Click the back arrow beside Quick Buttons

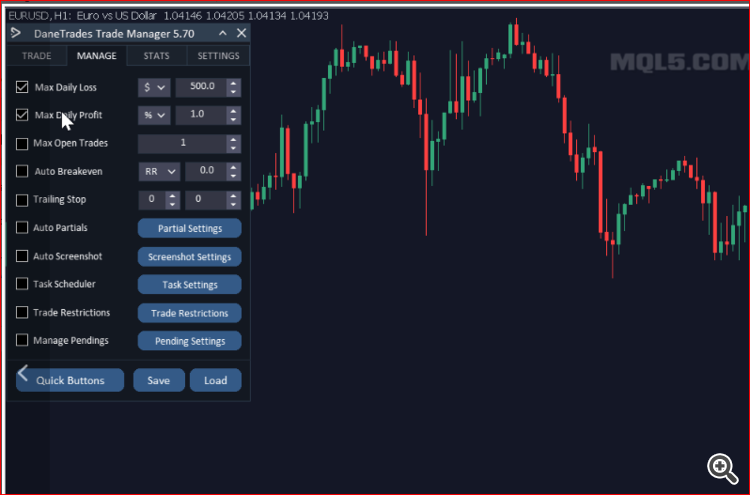[22, 373]
